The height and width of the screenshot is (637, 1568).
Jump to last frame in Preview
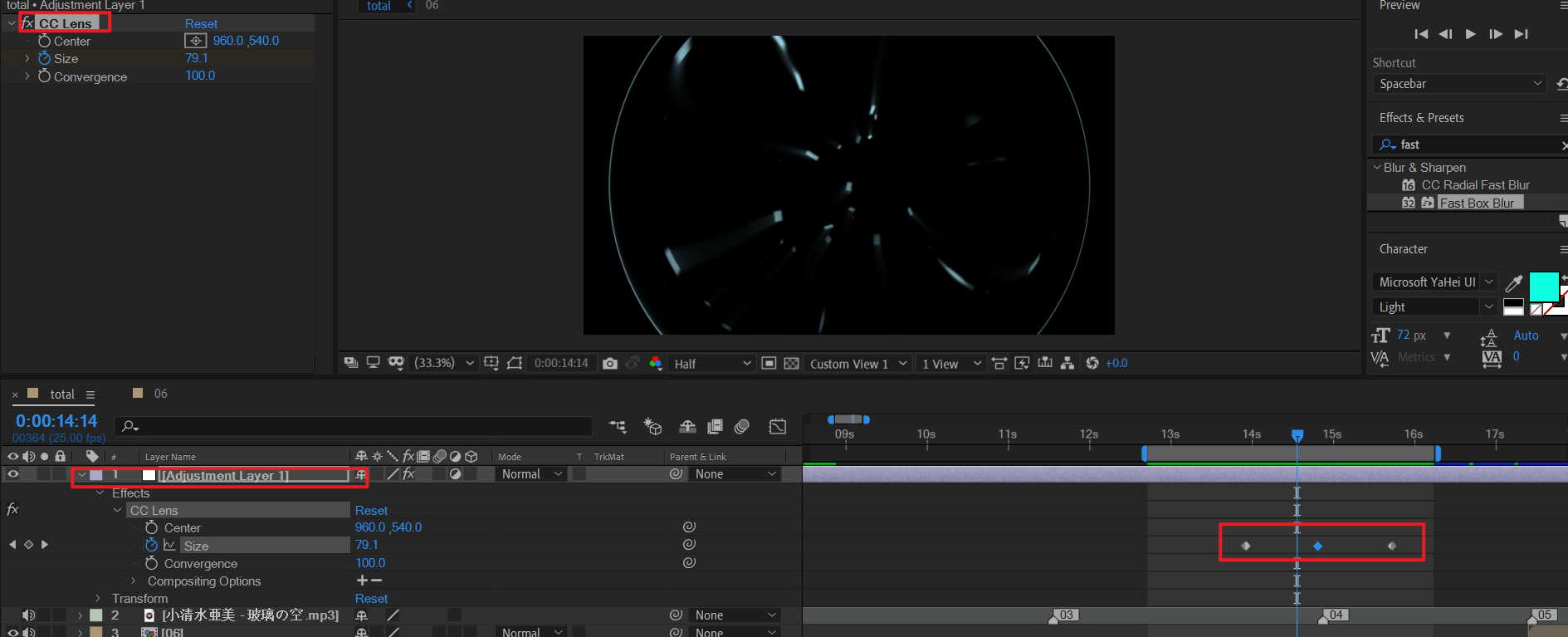click(1521, 34)
